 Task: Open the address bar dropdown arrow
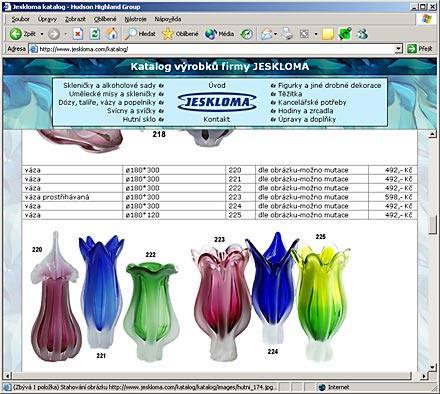click(x=399, y=49)
